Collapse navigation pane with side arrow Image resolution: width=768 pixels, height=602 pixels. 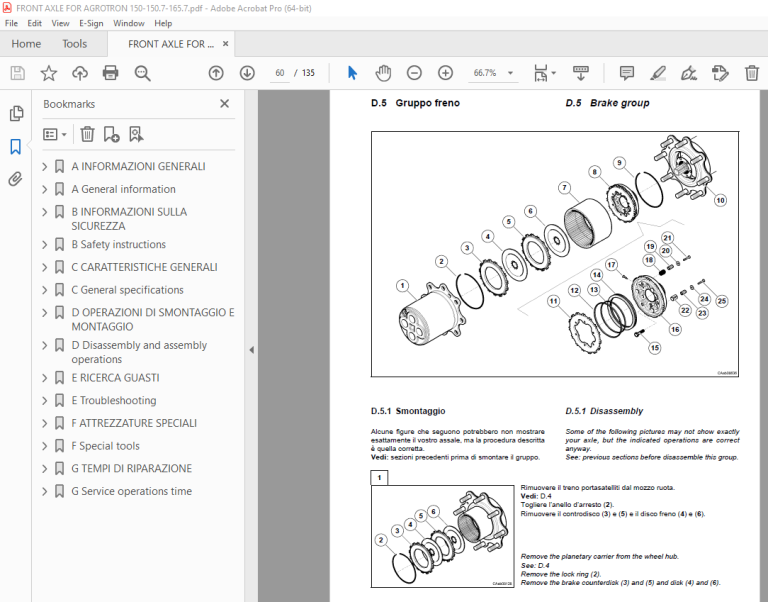pyautogui.click(x=252, y=350)
